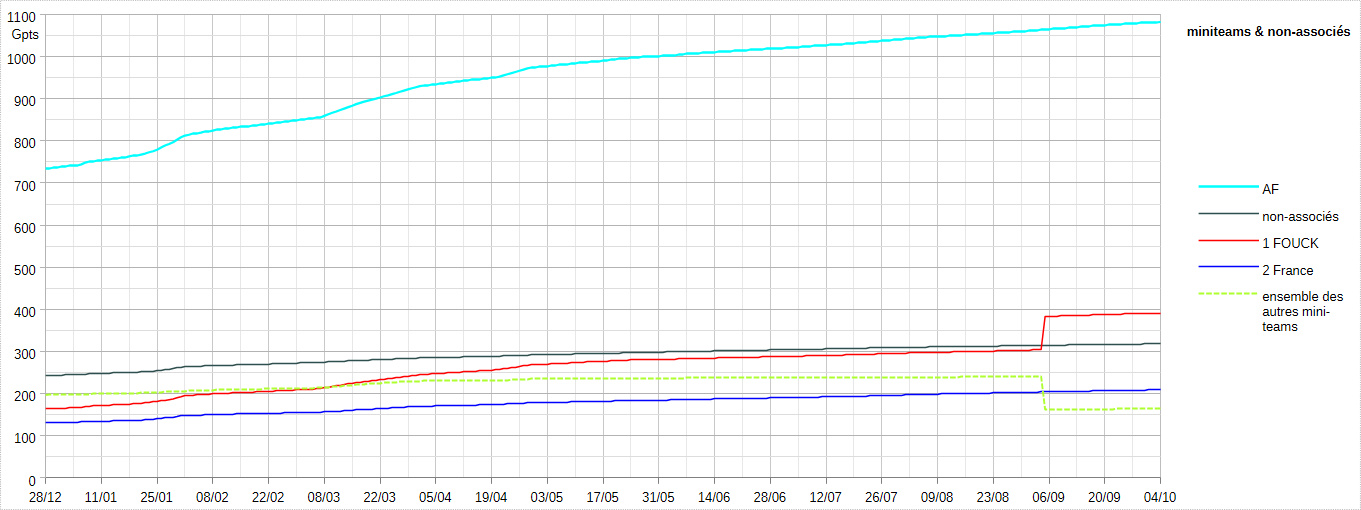Image resolution: width=1361 pixels, height=510 pixels.
Task: Click the cyan AF legend line swatch
Action: 1228,187
